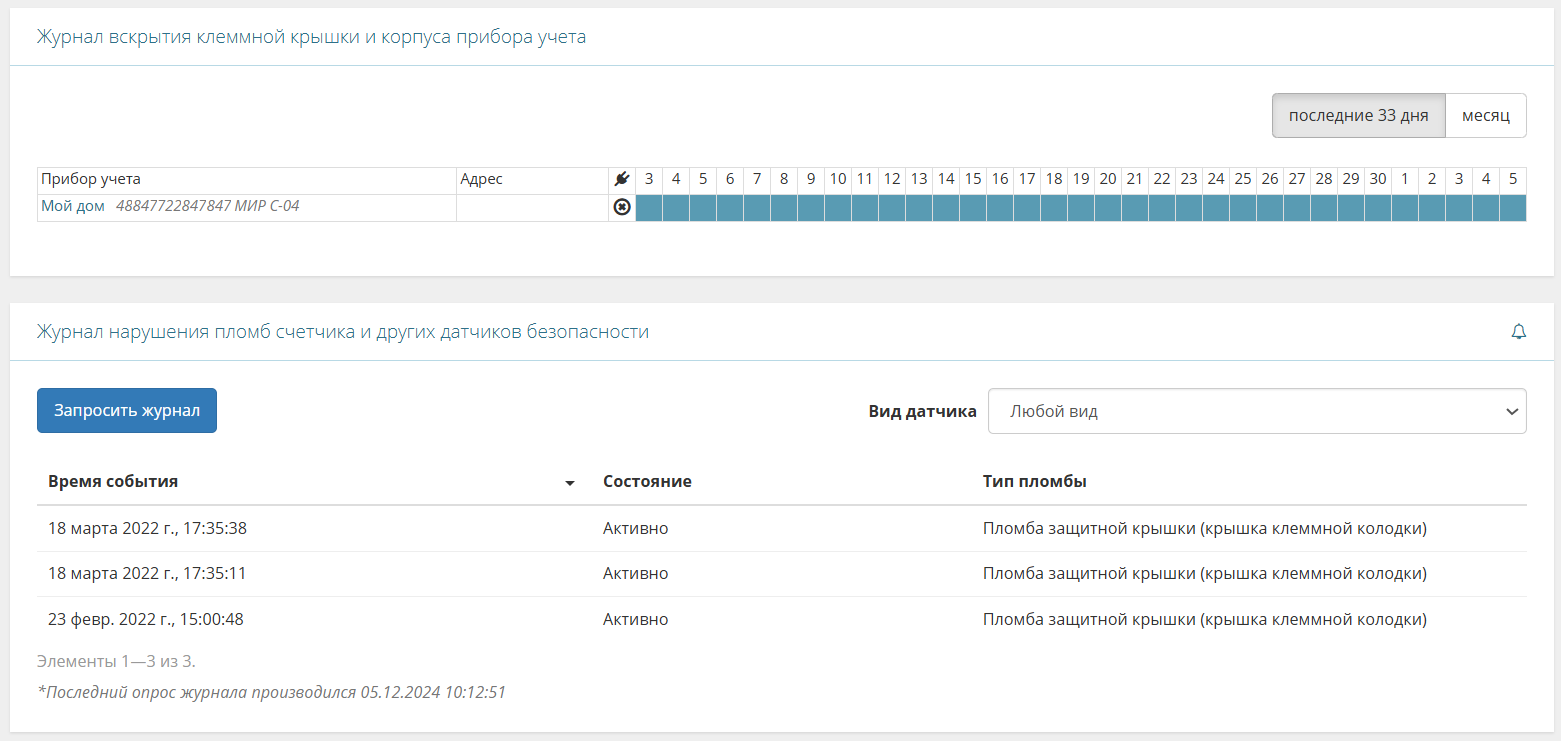Open the Вид датчика dropdown
Screen dimensions: 1561x741
[1257, 411]
